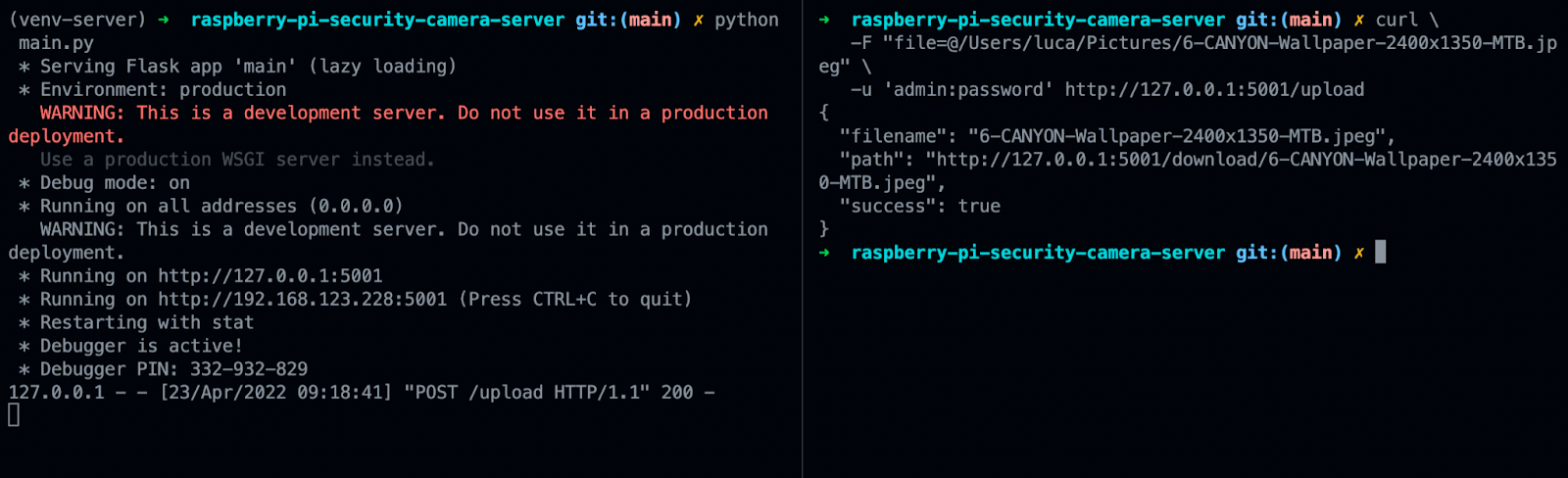
Task: Click the hollow cursor block in left pane
Action: pyautogui.click(x=14, y=415)
